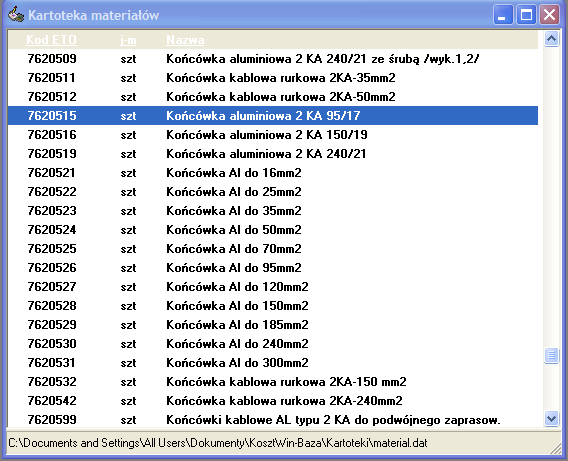Close the Kartoteka materiałów window
This screenshot has height=461, width=568.
pos(549,15)
